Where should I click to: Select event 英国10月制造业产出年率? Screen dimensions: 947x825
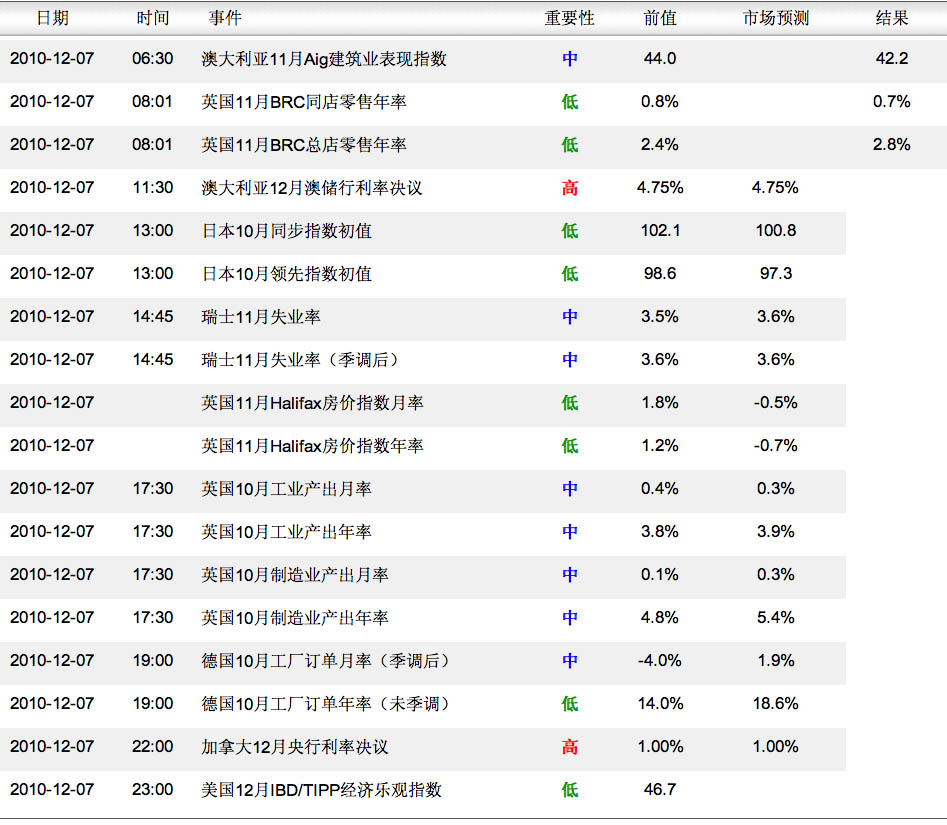pos(295,618)
